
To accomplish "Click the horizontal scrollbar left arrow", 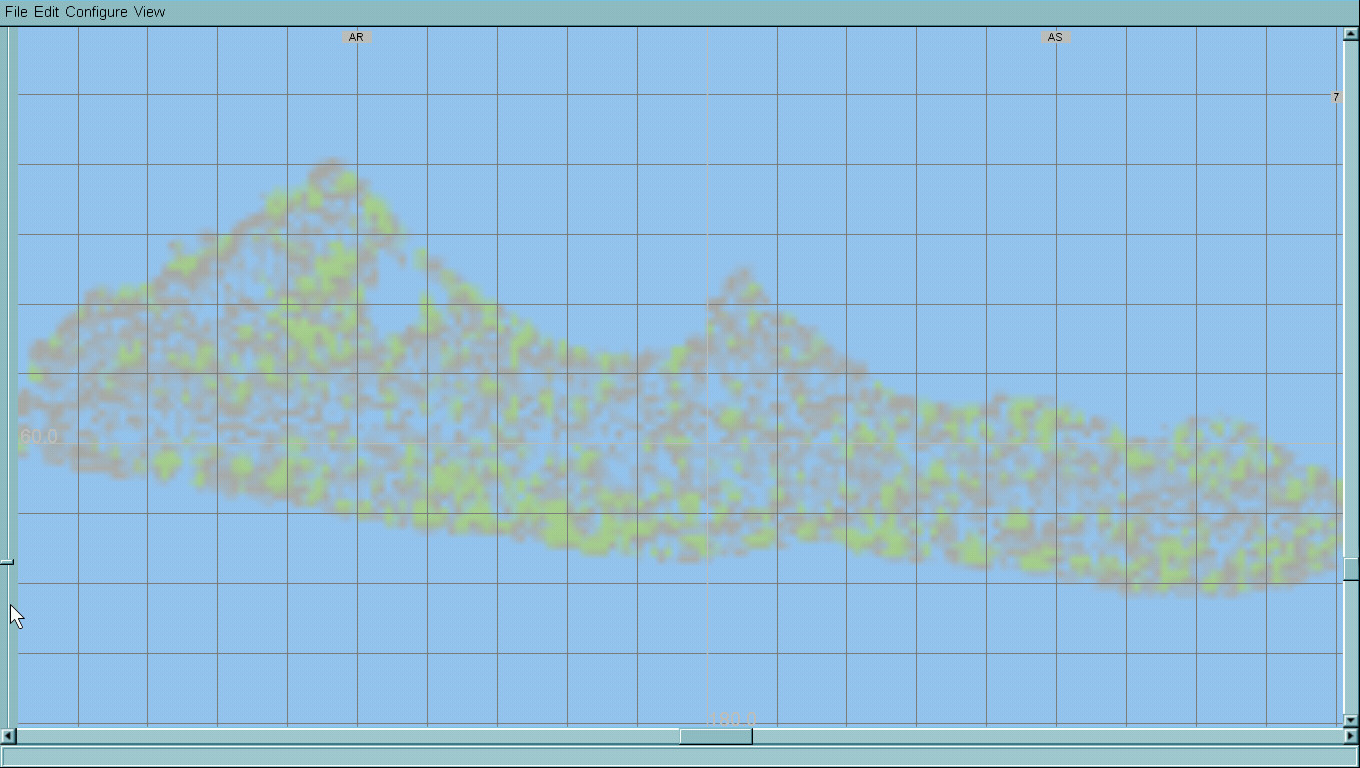I will pyautogui.click(x=8, y=737).
